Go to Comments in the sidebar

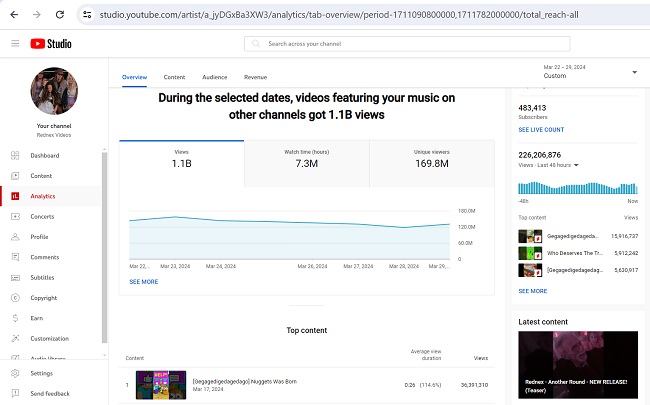[x=45, y=257]
